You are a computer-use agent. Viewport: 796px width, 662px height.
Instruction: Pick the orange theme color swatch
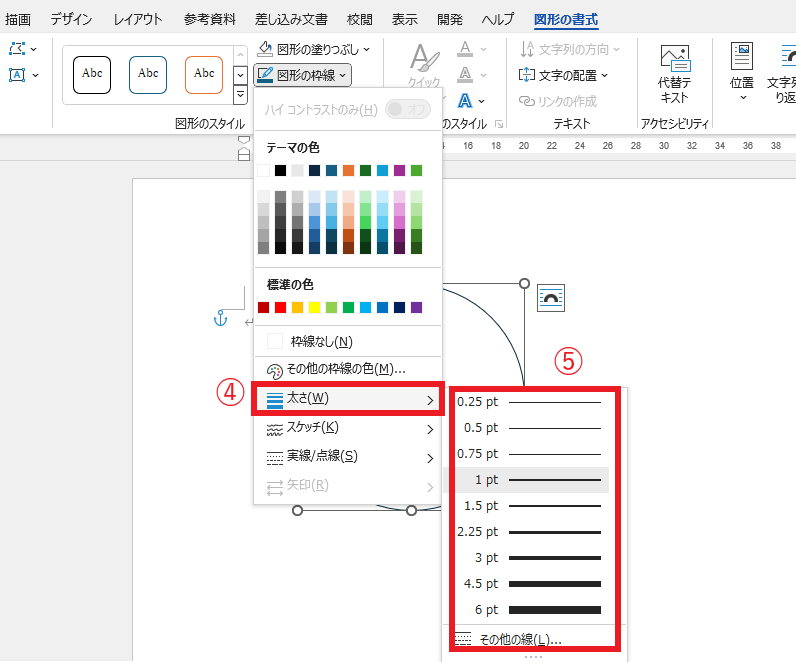348,171
